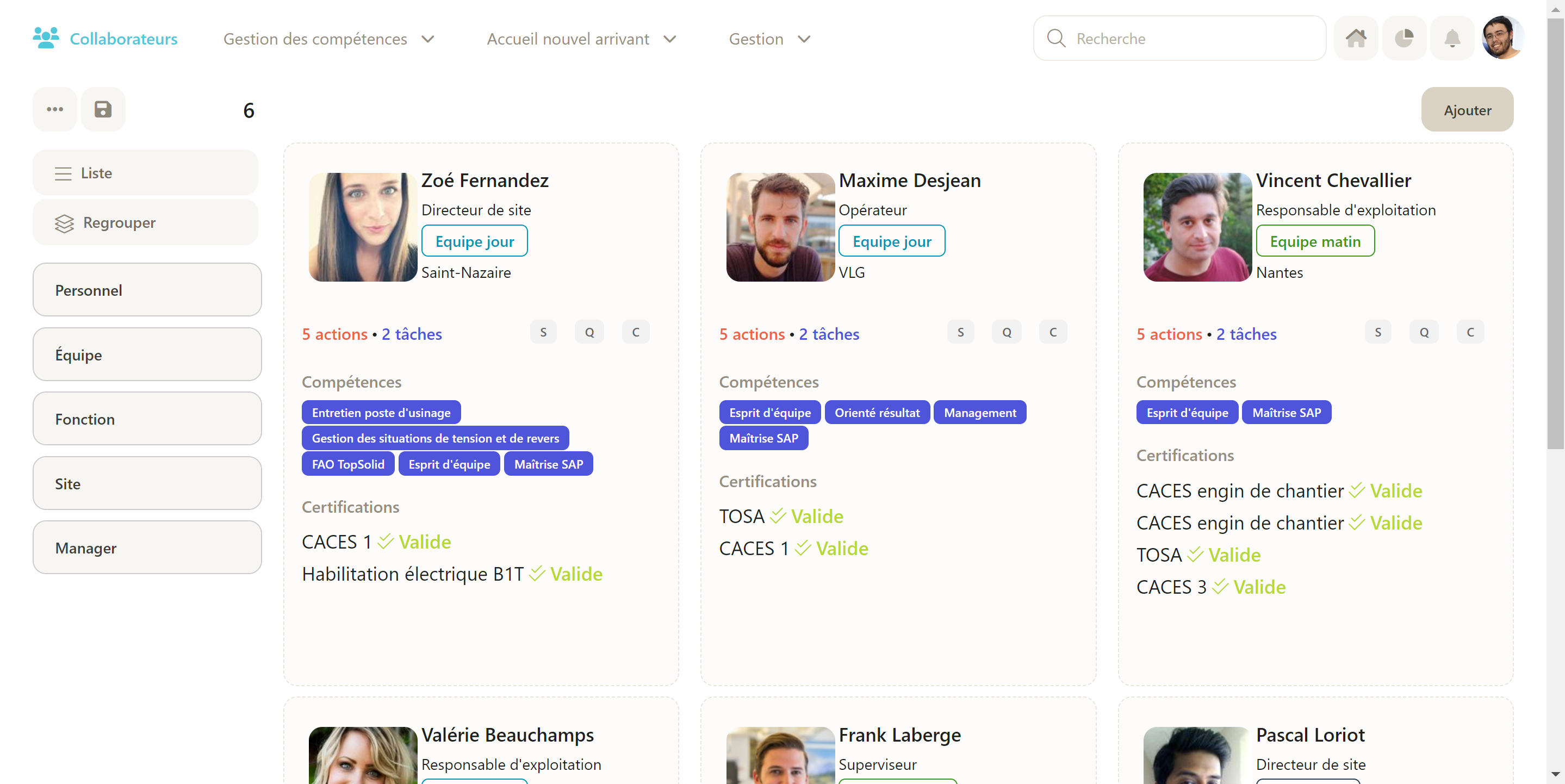This screenshot has width=1565, height=784.
Task: Open Vincent Chevallier's profile photo
Action: [x=1197, y=227]
